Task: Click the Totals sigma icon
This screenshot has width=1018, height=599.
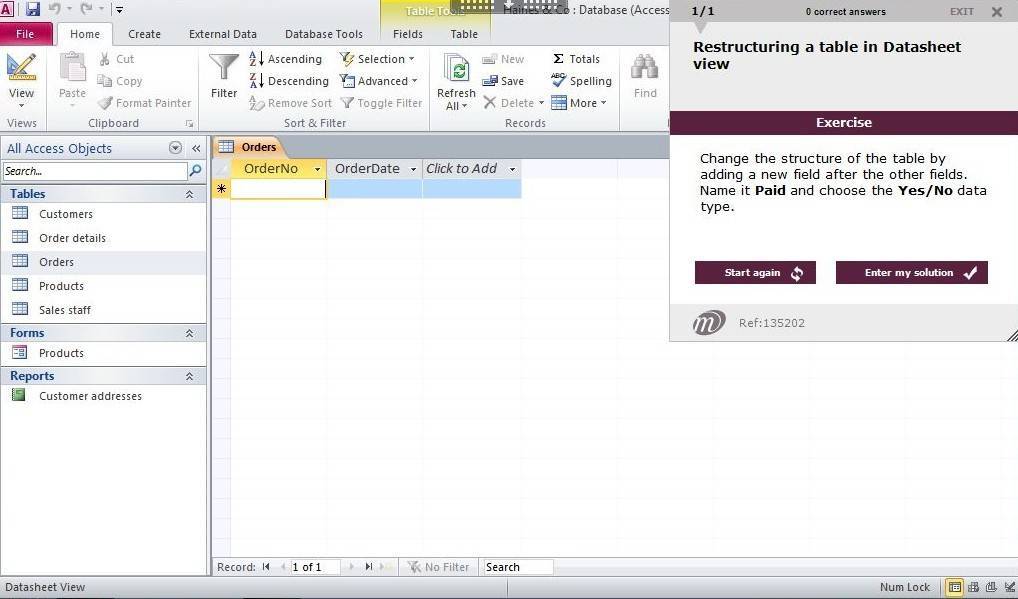Action: 558,59
